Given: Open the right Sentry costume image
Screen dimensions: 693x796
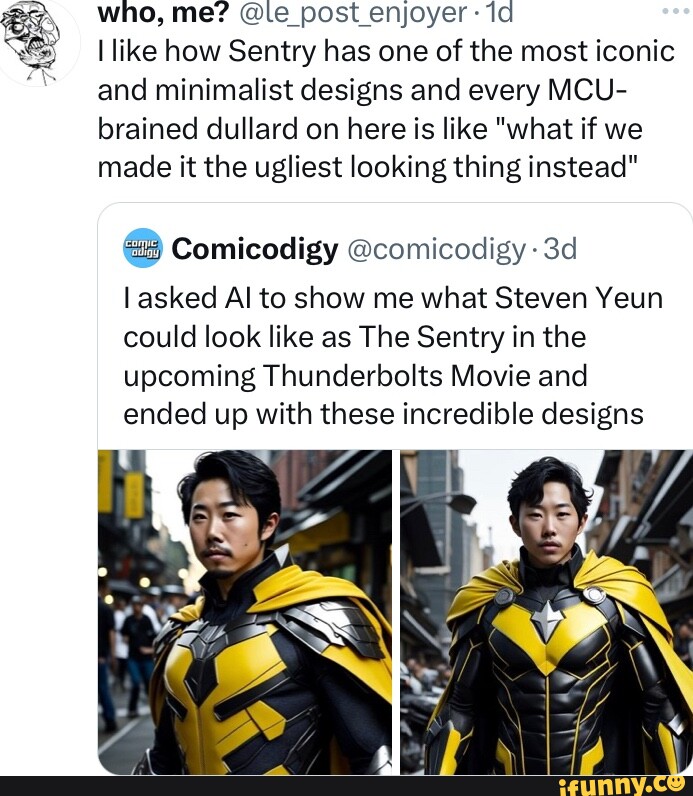Looking at the screenshot, I should point(546,612).
